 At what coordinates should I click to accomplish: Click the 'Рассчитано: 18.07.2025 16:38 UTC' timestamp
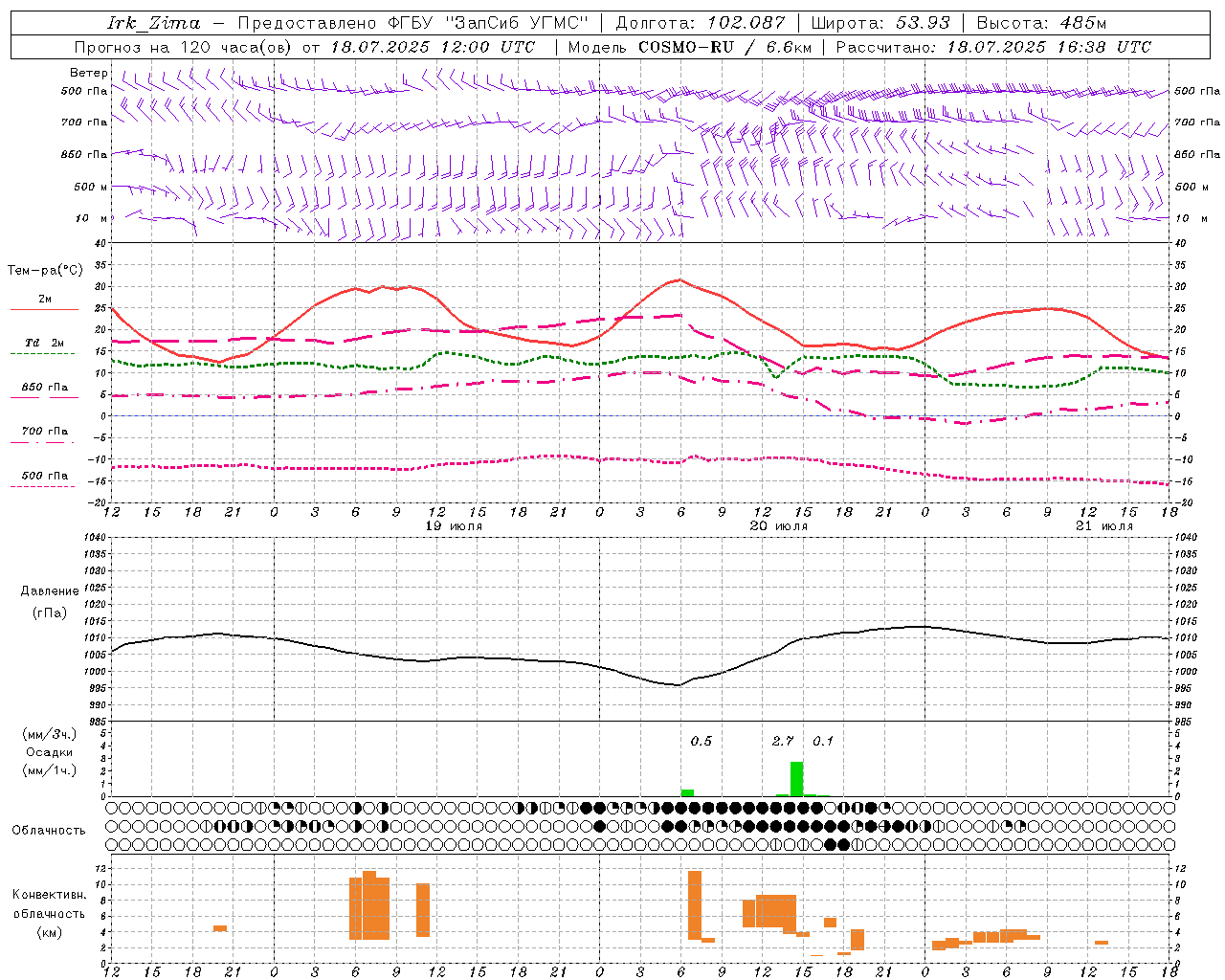click(993, 47)
